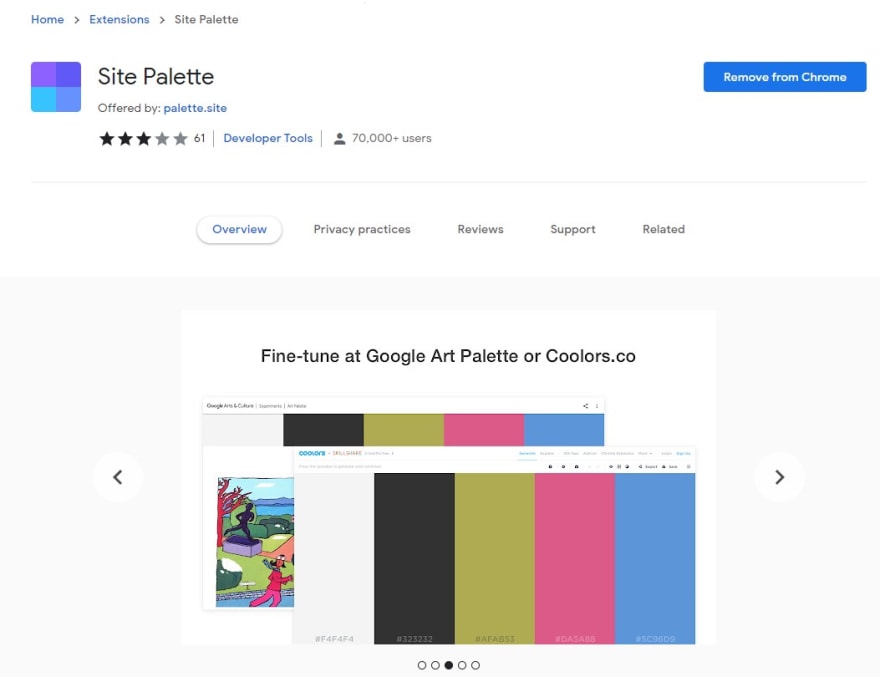Visit the palette.site developer link
This screenshot has height=677, width=880.
195,108
